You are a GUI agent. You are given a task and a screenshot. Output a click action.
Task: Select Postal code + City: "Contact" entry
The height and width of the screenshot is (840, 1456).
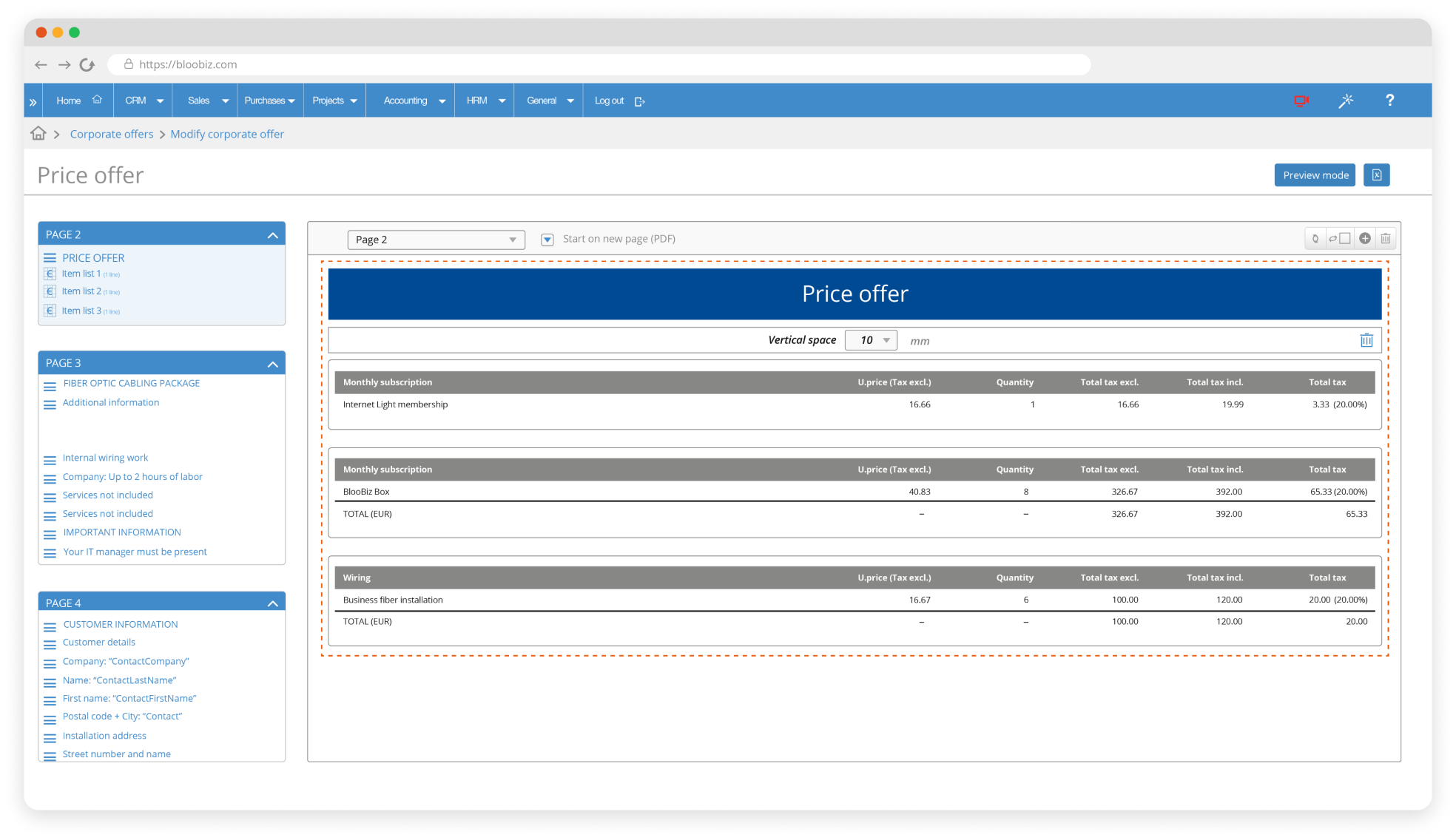pos(122,717)
